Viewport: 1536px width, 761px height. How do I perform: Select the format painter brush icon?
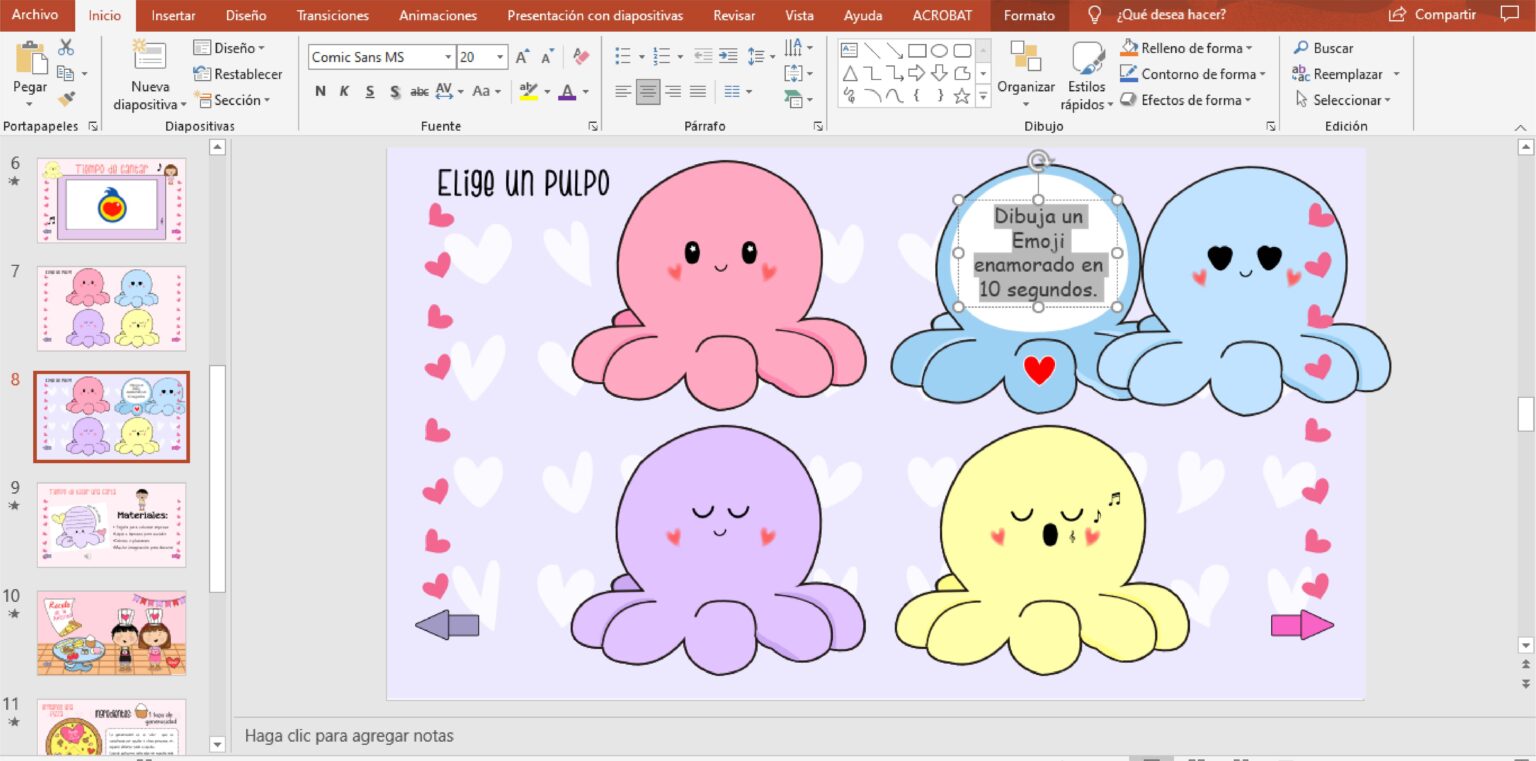pyautogui.click(x=66, y=99)
